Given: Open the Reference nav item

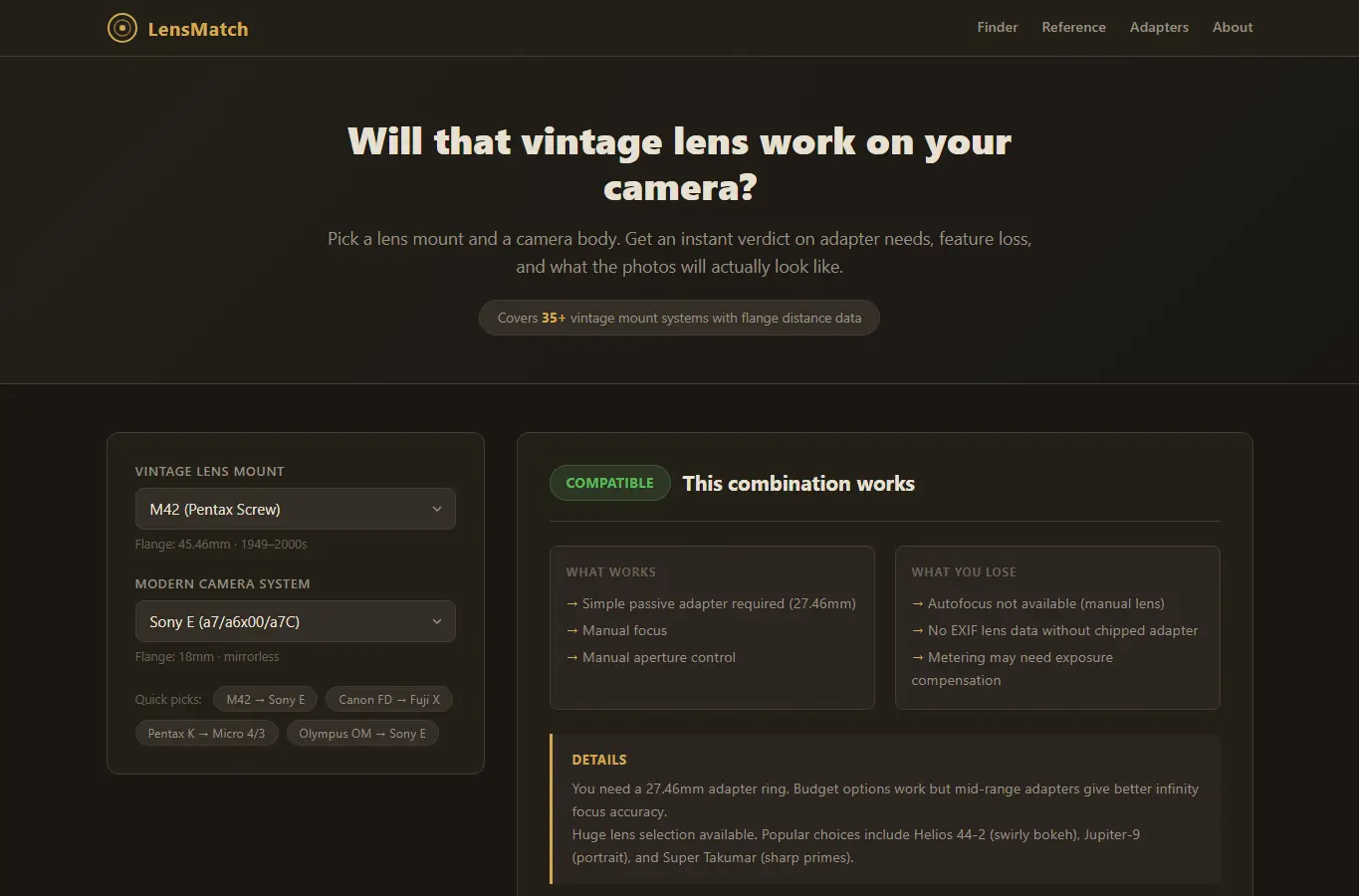Looking at the screenshot, I should tap(1073, 27).
